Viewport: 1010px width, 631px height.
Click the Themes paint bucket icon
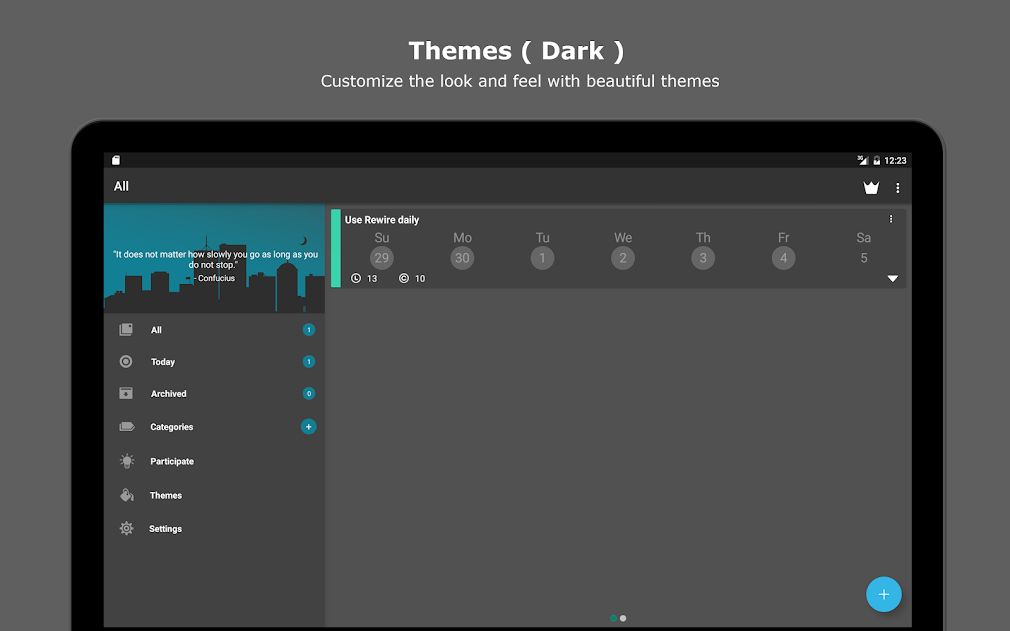coord(127,494)
